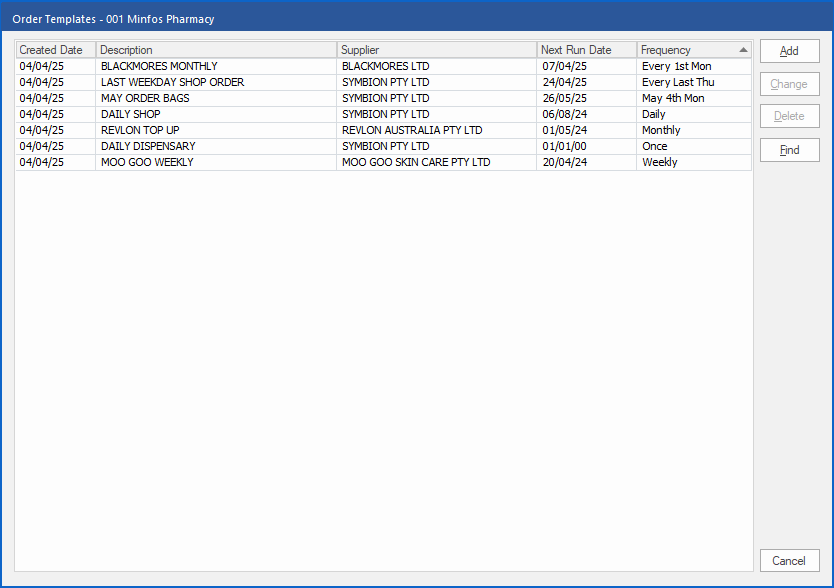Click the Frequency column header
The height and width of the screenshot is (588, 834).
694,50
